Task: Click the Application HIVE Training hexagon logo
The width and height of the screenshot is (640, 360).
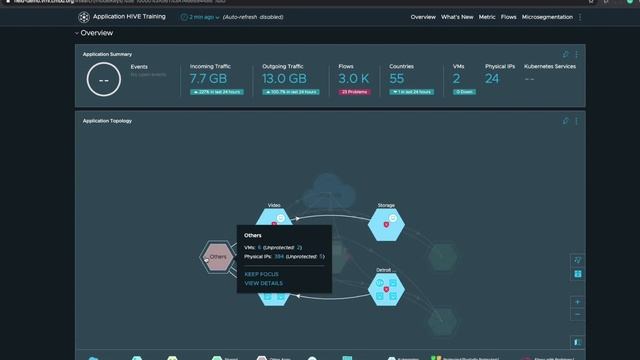Action: [x=84, y=17]
